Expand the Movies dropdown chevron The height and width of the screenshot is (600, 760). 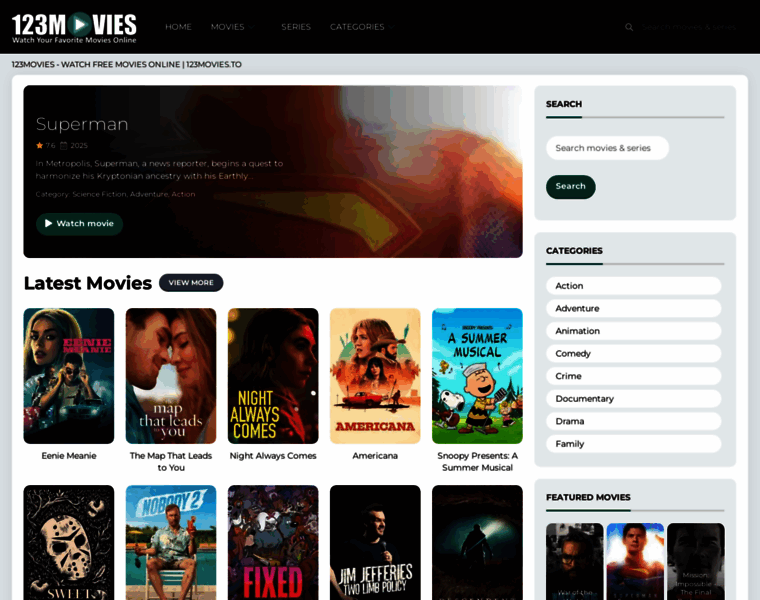click(252, 27)
